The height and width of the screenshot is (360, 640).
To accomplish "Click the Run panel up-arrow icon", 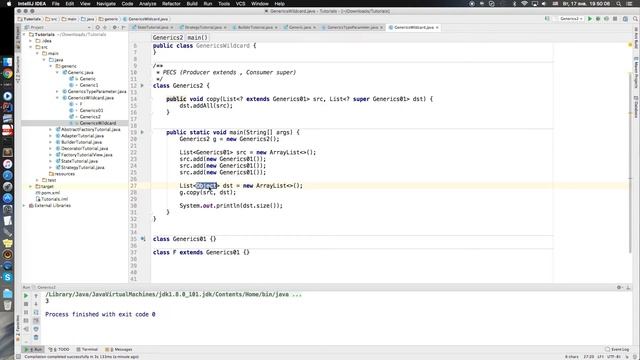I will (36, 296).
